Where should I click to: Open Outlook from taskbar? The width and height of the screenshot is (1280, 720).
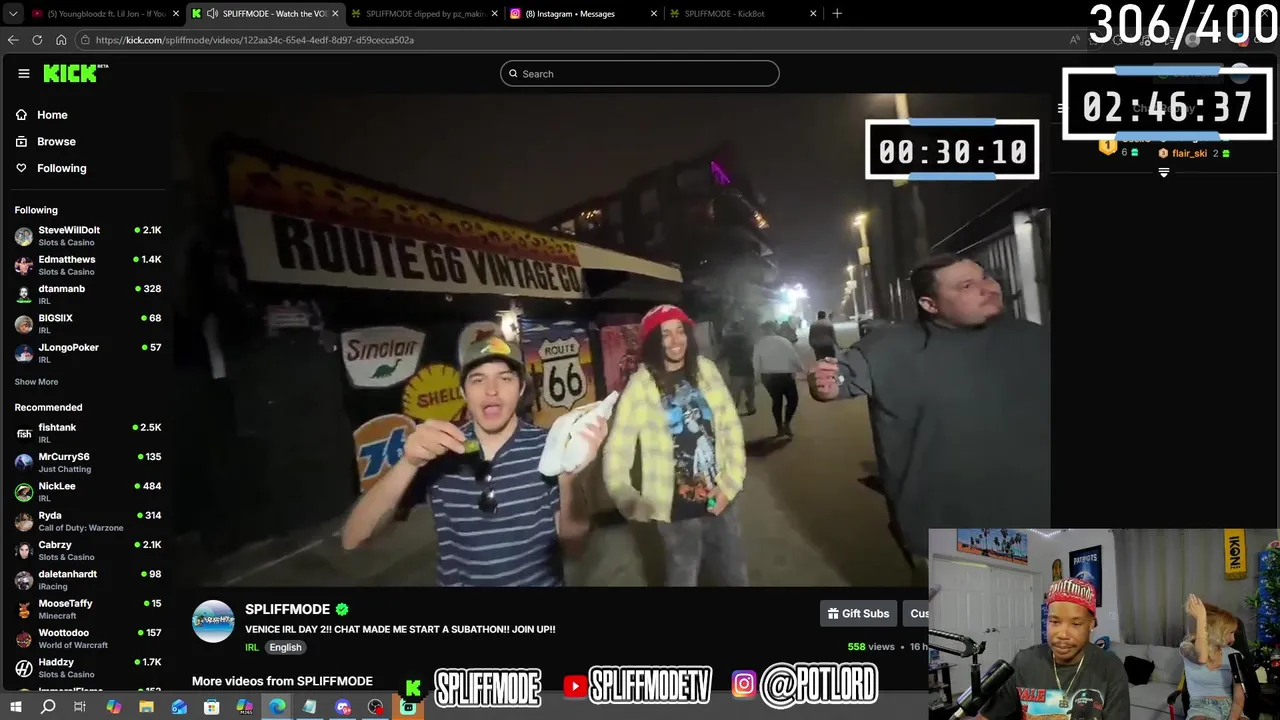[x=179, y=707]
